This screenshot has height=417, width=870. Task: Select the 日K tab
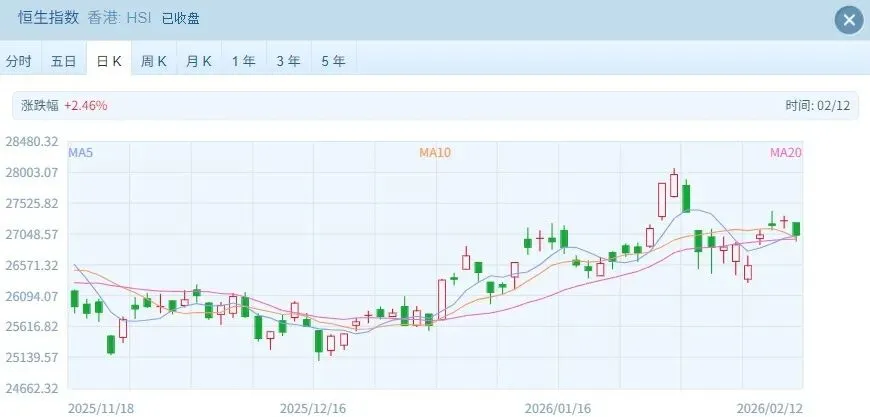pyautogui.click(x=109, y=61)
